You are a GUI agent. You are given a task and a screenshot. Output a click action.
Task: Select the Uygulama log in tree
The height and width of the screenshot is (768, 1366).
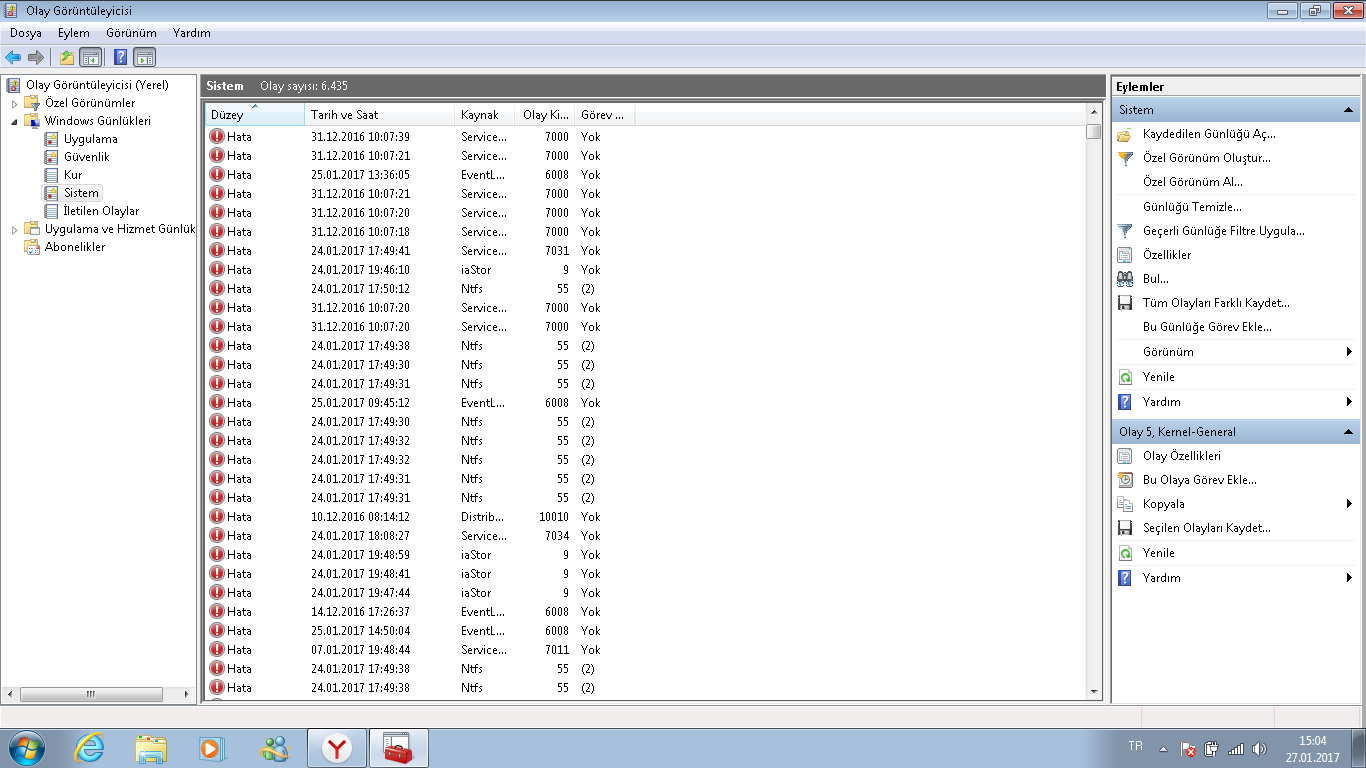click(91, 139)
